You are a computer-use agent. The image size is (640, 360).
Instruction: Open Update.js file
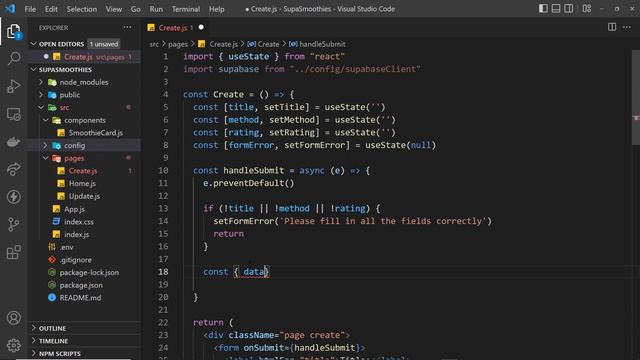(x=84, y=196)
